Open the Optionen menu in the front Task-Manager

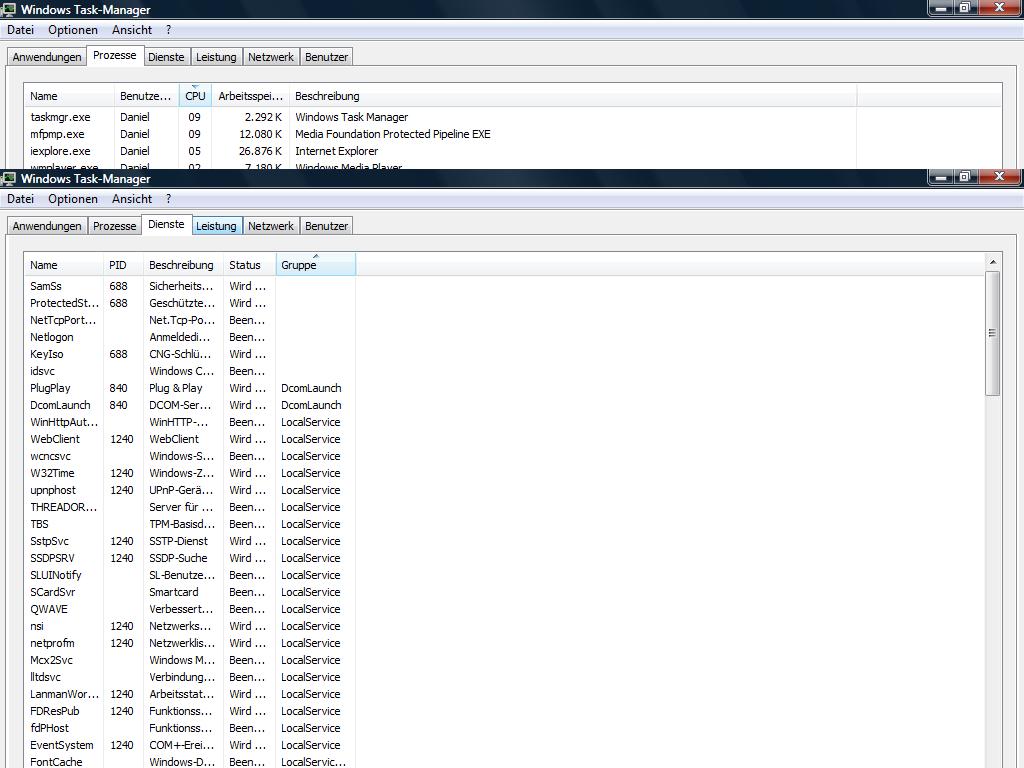pyautogui.click(x=72, y=199)
